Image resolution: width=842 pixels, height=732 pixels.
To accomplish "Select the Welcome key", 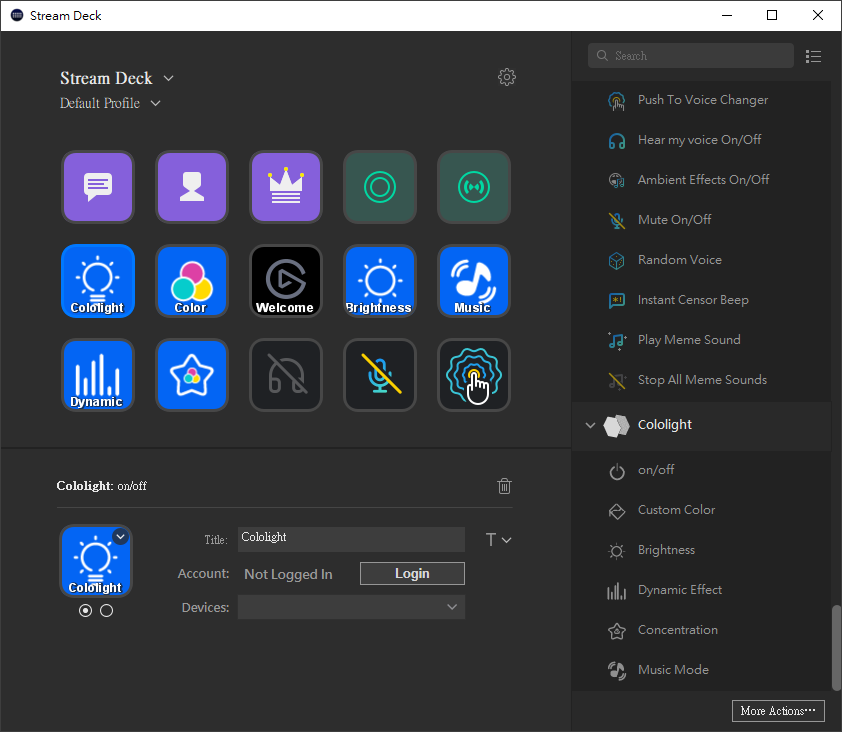I will [x=286, y=281].
